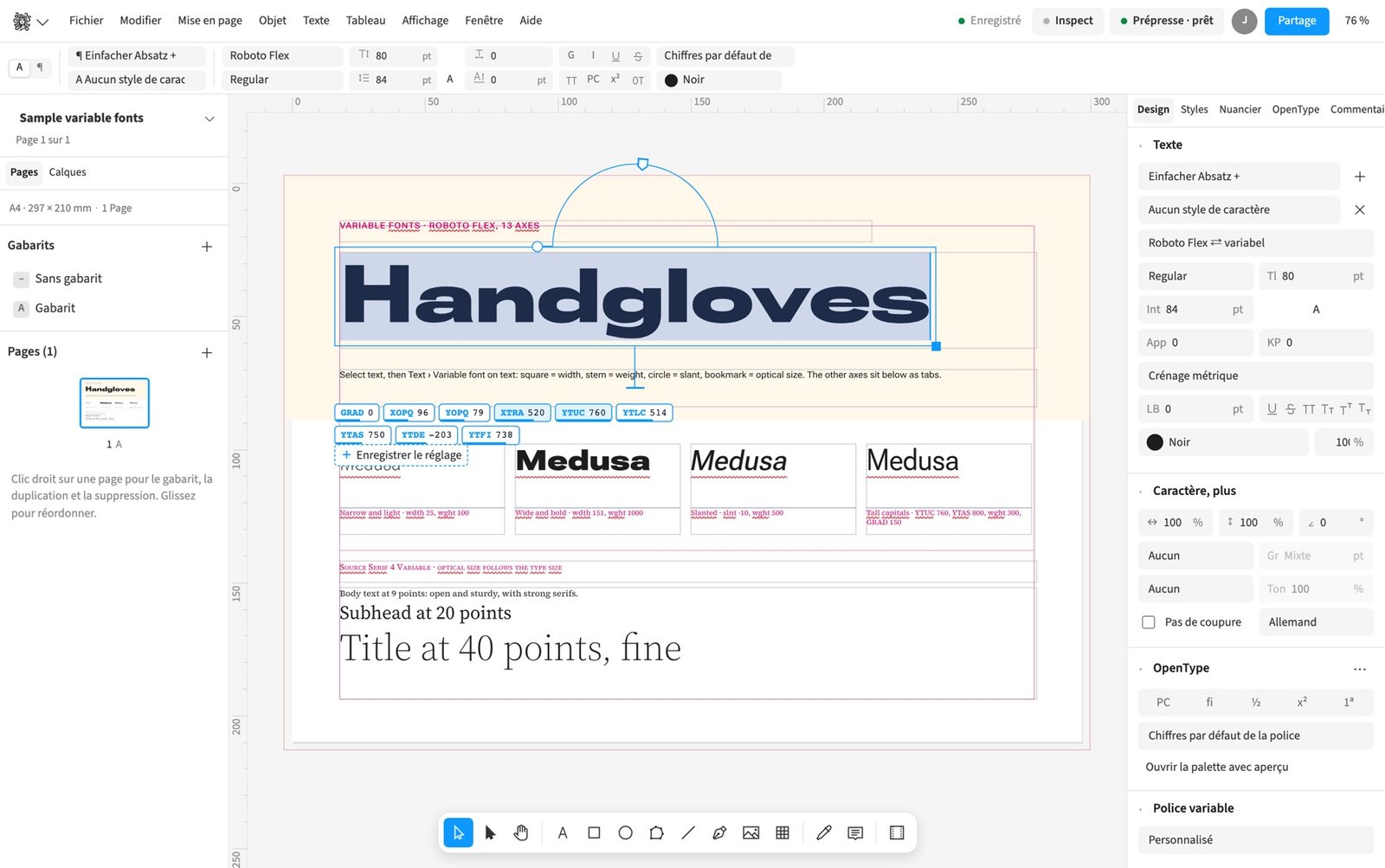Viewport: 1385px width, 868px height.
Task: Click underline icon in Design panel
Action: (x=1272, y=409)
